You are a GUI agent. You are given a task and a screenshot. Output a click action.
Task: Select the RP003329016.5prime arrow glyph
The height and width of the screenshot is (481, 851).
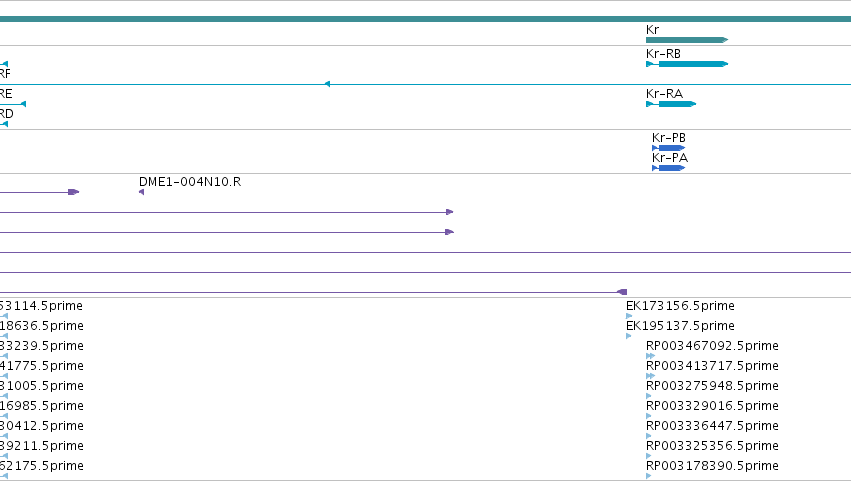tap(649, 416)
